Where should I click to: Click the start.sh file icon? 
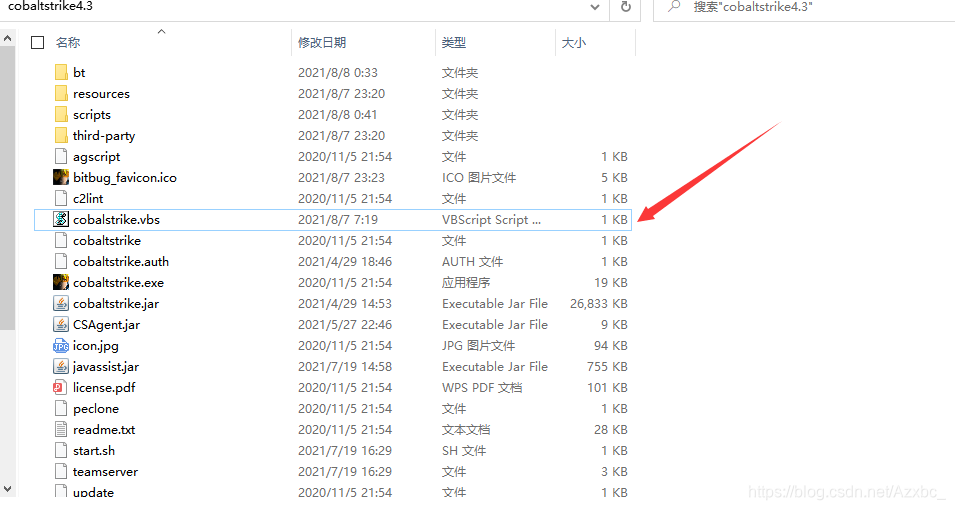(x=61, y=450)
